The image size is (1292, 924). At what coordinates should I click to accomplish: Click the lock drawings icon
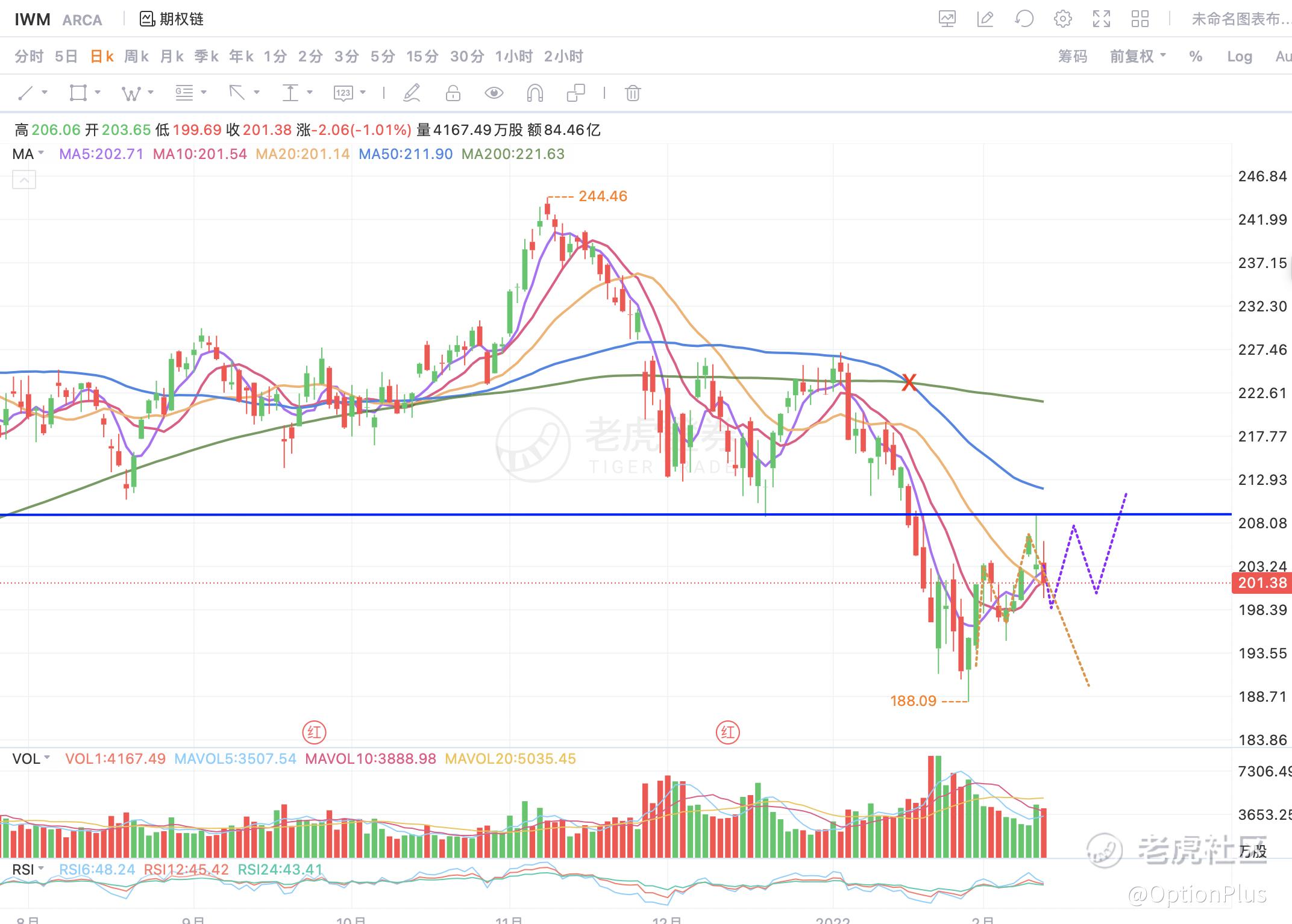[x=453, y=93]
